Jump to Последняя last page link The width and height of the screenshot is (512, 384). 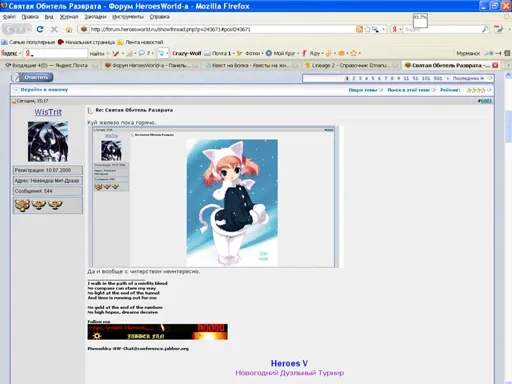tap(468, 78)
